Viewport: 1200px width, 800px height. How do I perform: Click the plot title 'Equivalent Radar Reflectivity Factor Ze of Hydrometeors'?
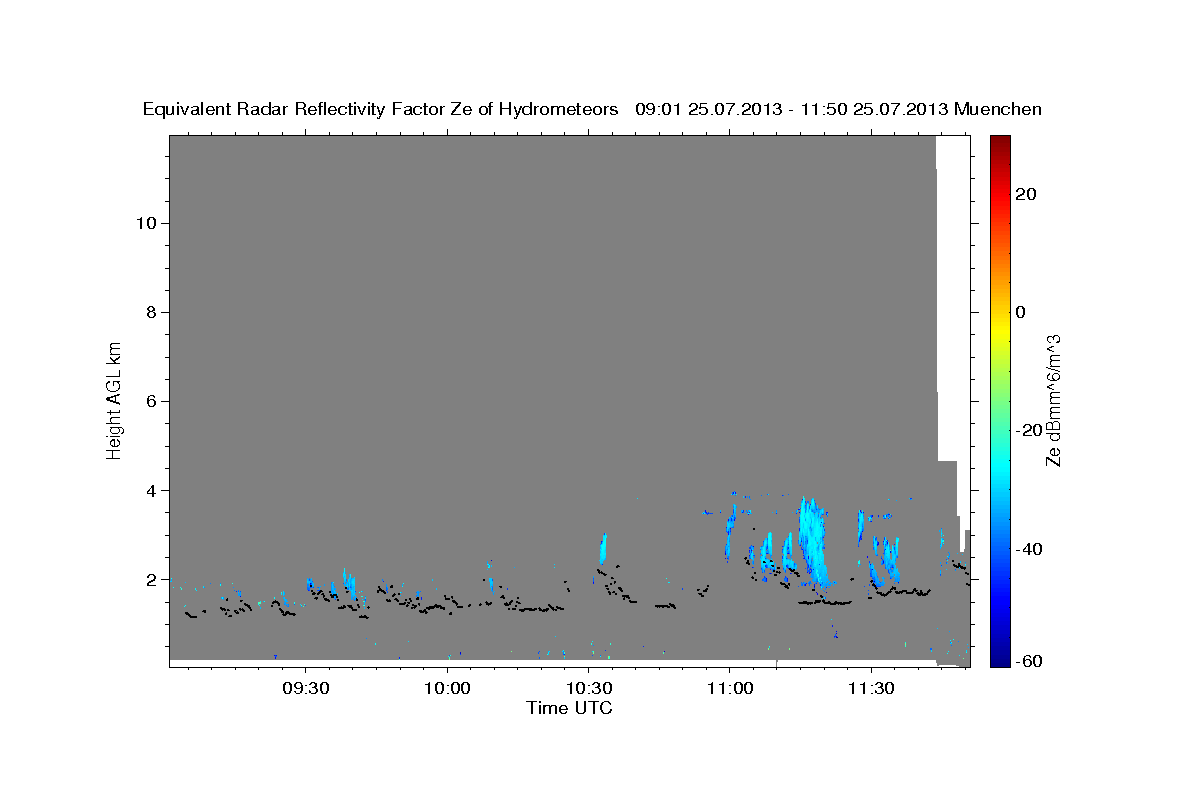click(381, 110)
